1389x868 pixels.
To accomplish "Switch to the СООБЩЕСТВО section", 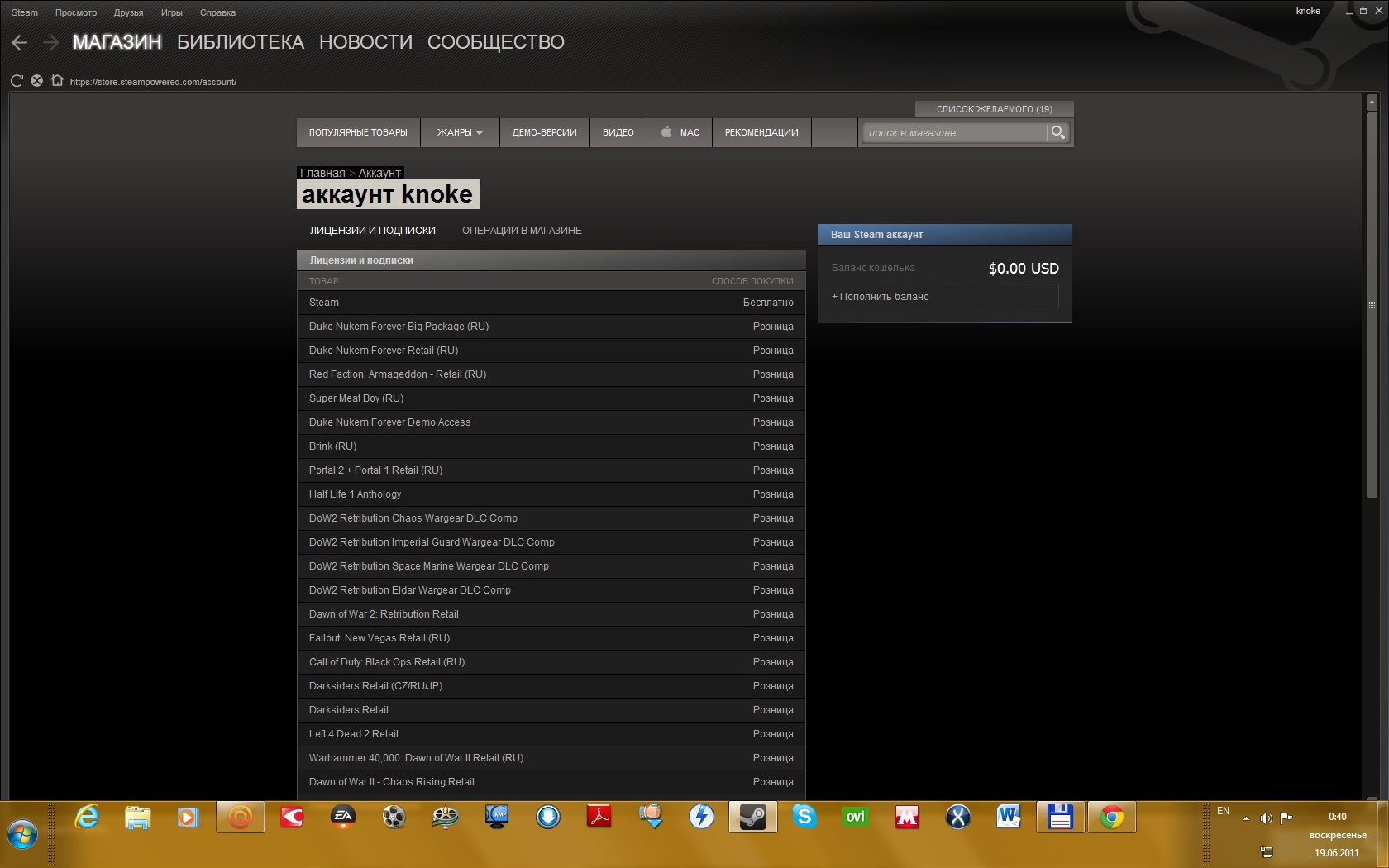I will (496, 42).
